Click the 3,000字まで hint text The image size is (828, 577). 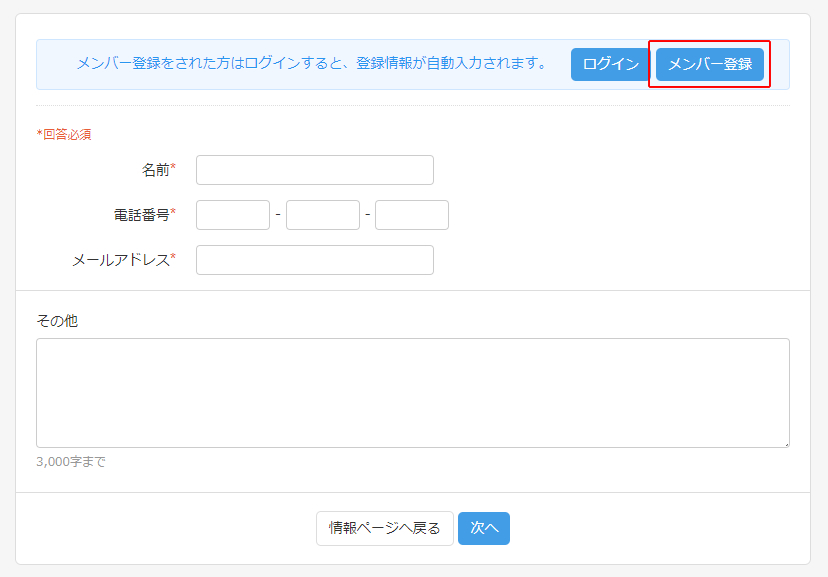click(x=70, y=462)
